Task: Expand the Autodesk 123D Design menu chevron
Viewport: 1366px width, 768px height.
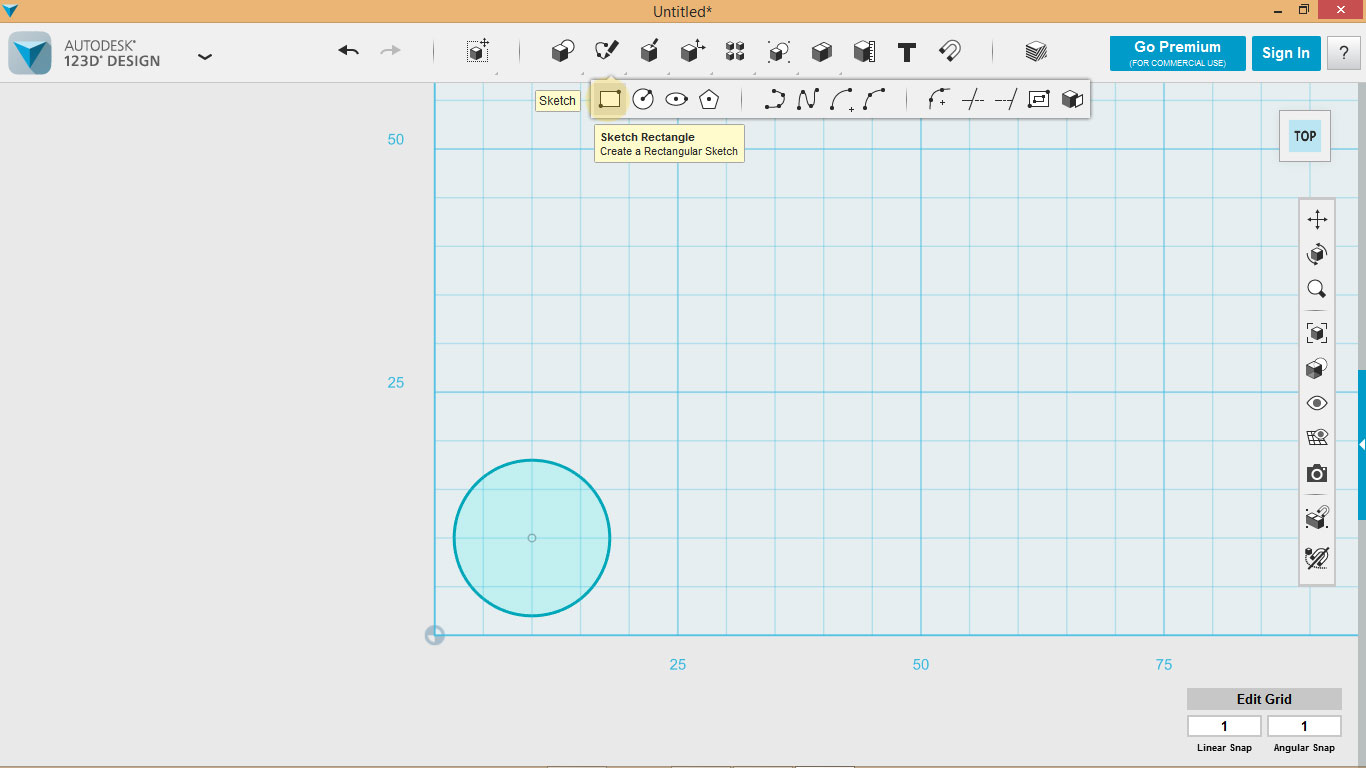Action: [x=205, y=57]
